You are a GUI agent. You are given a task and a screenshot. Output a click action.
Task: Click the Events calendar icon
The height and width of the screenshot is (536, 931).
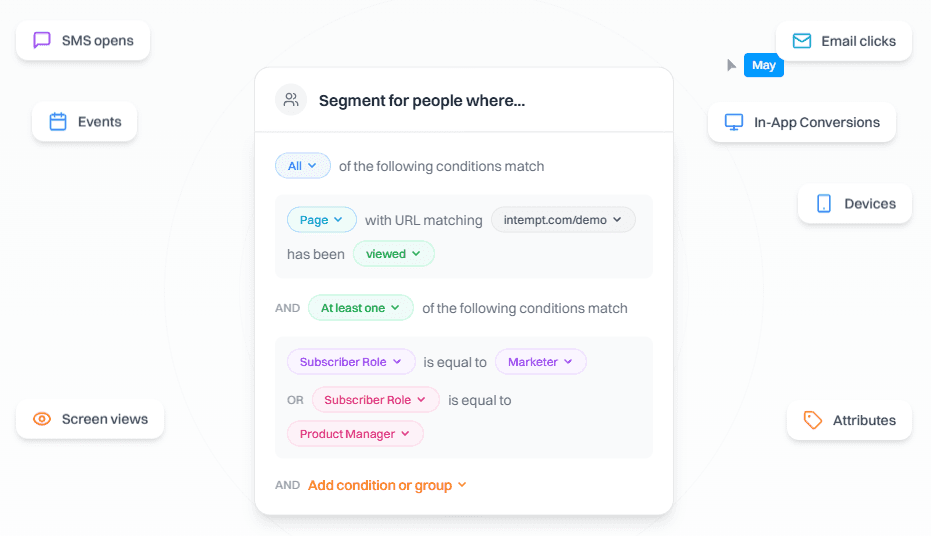tap(58, 122)
